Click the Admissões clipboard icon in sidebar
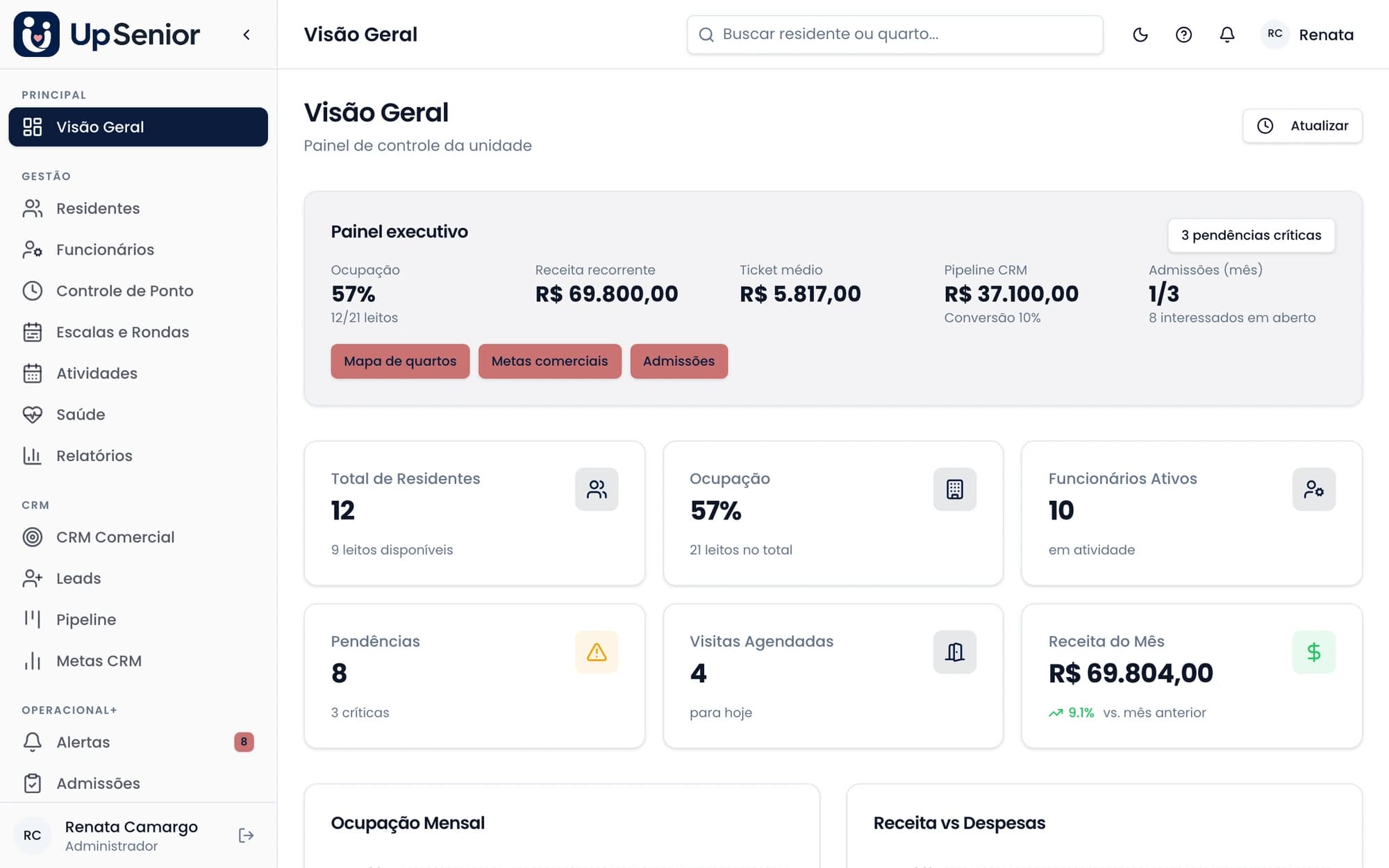The image size is (1389, 868). click(x=33, y=783)
